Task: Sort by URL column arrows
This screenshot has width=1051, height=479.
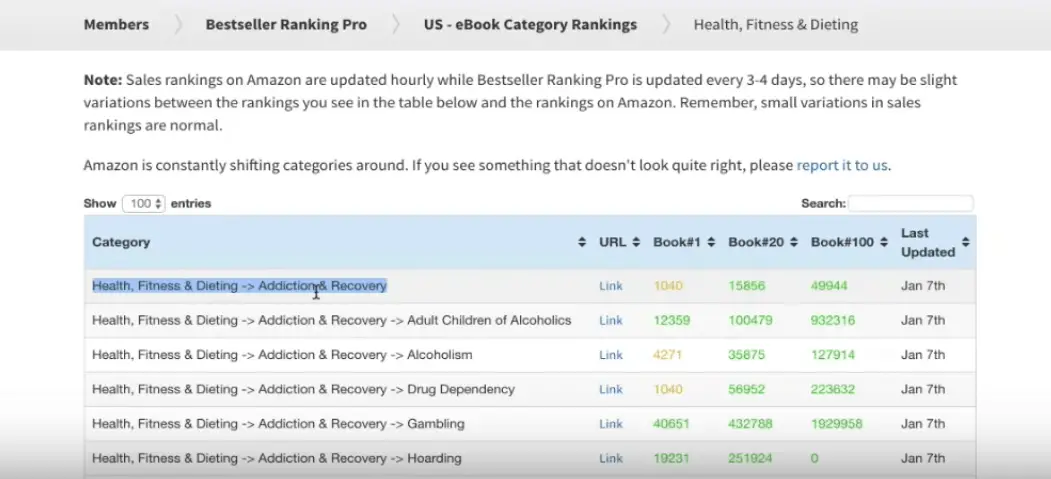Action: pos(636,243)
